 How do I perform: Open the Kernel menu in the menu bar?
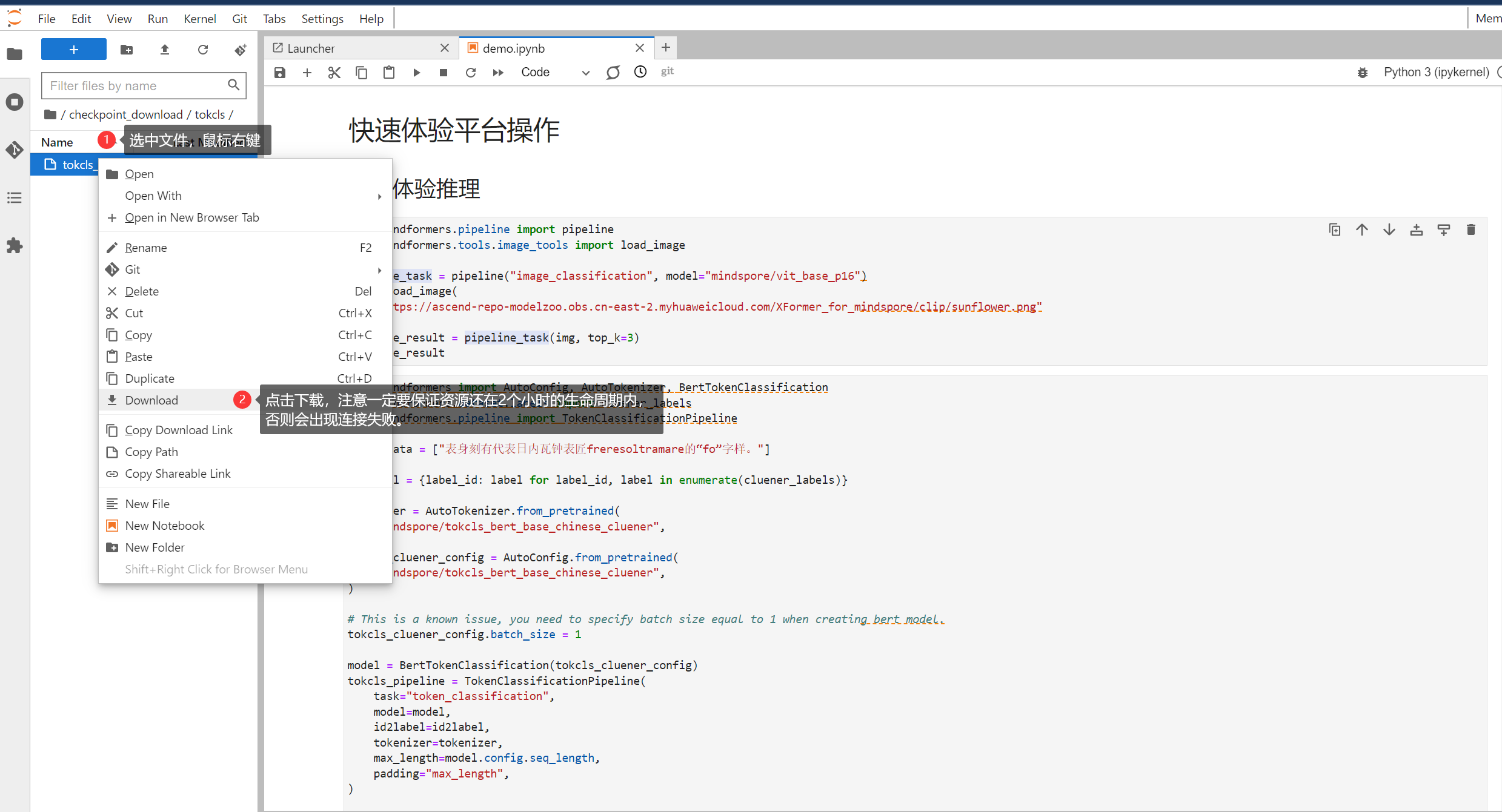(x=199, y=19)
